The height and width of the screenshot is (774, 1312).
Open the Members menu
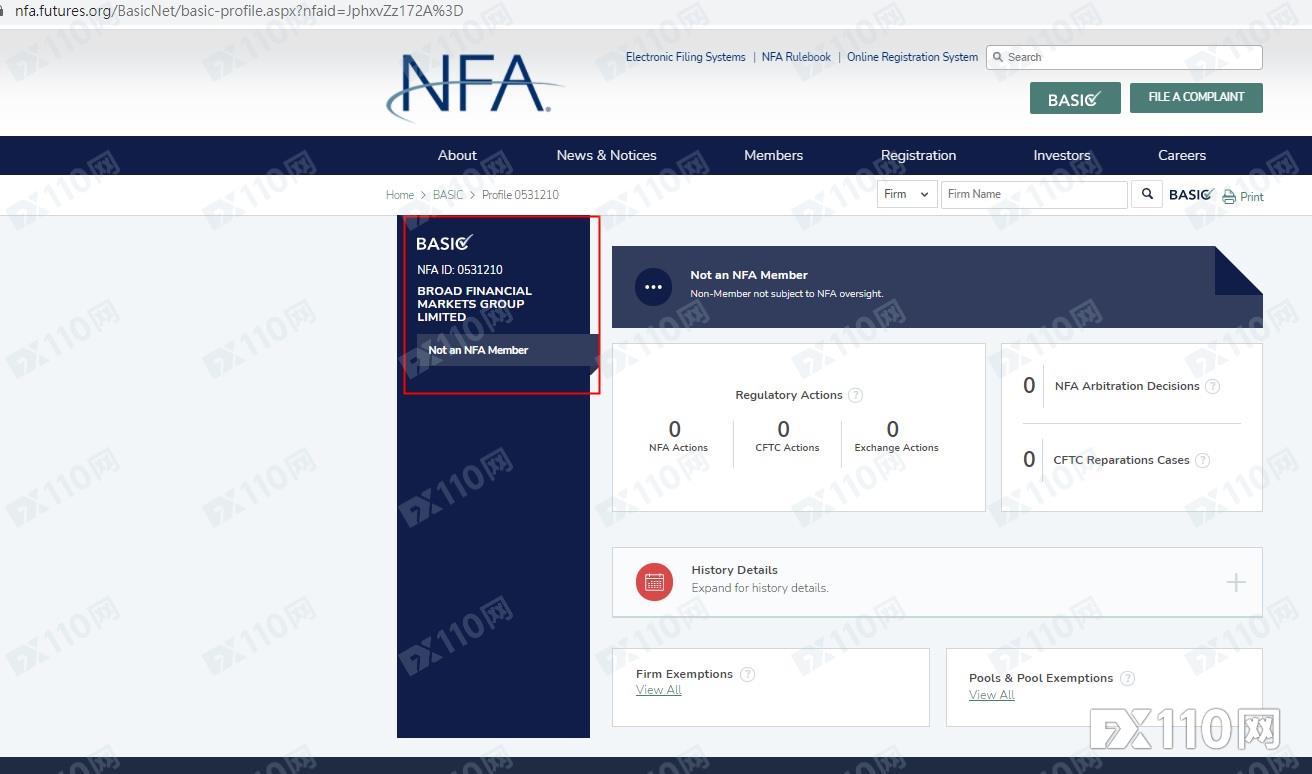(773, 155)
